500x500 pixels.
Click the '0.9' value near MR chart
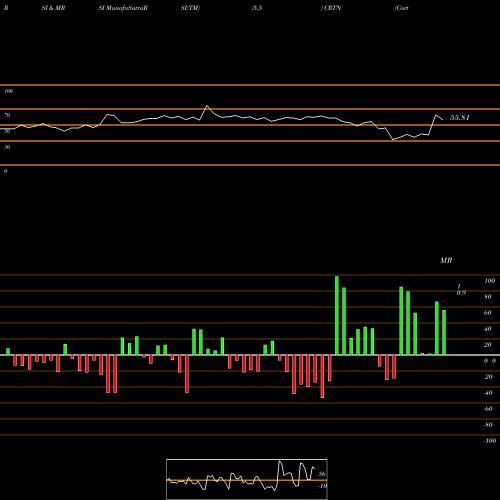tap(461, 293)
